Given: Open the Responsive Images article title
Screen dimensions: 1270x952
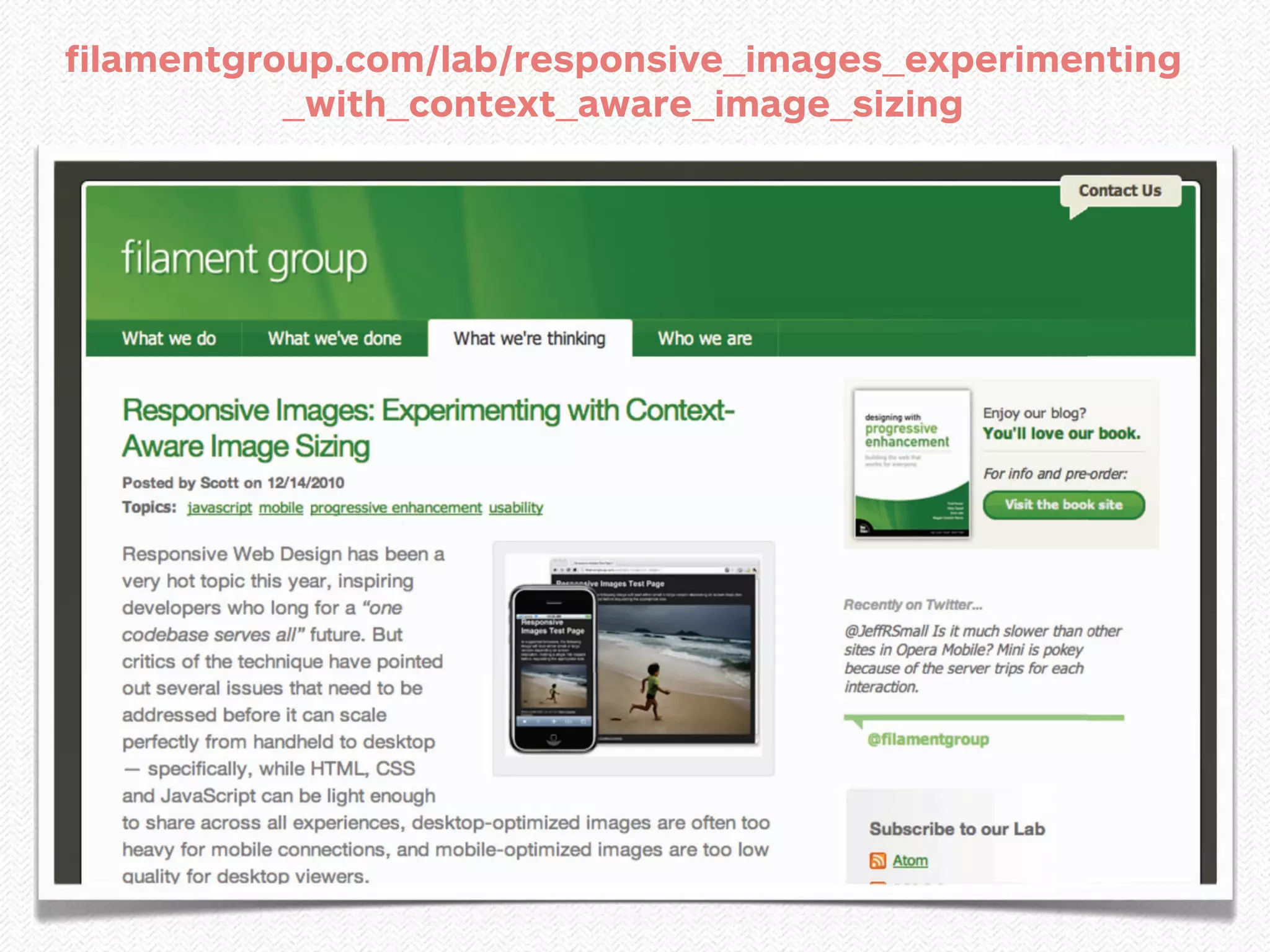Looking at the screenshot, I should point(429,428).
